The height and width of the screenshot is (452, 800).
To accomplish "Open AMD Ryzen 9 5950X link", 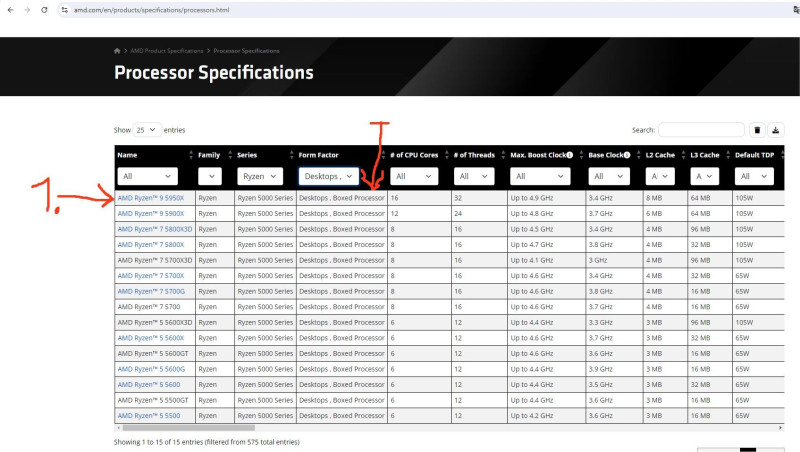I will coord(151,198).
